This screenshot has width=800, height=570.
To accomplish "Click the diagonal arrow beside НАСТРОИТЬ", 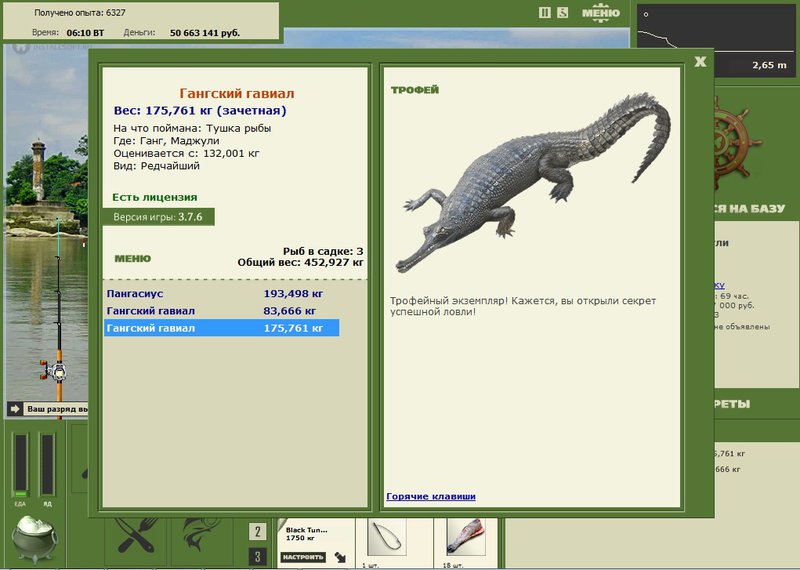I will [x=340, y=557].
